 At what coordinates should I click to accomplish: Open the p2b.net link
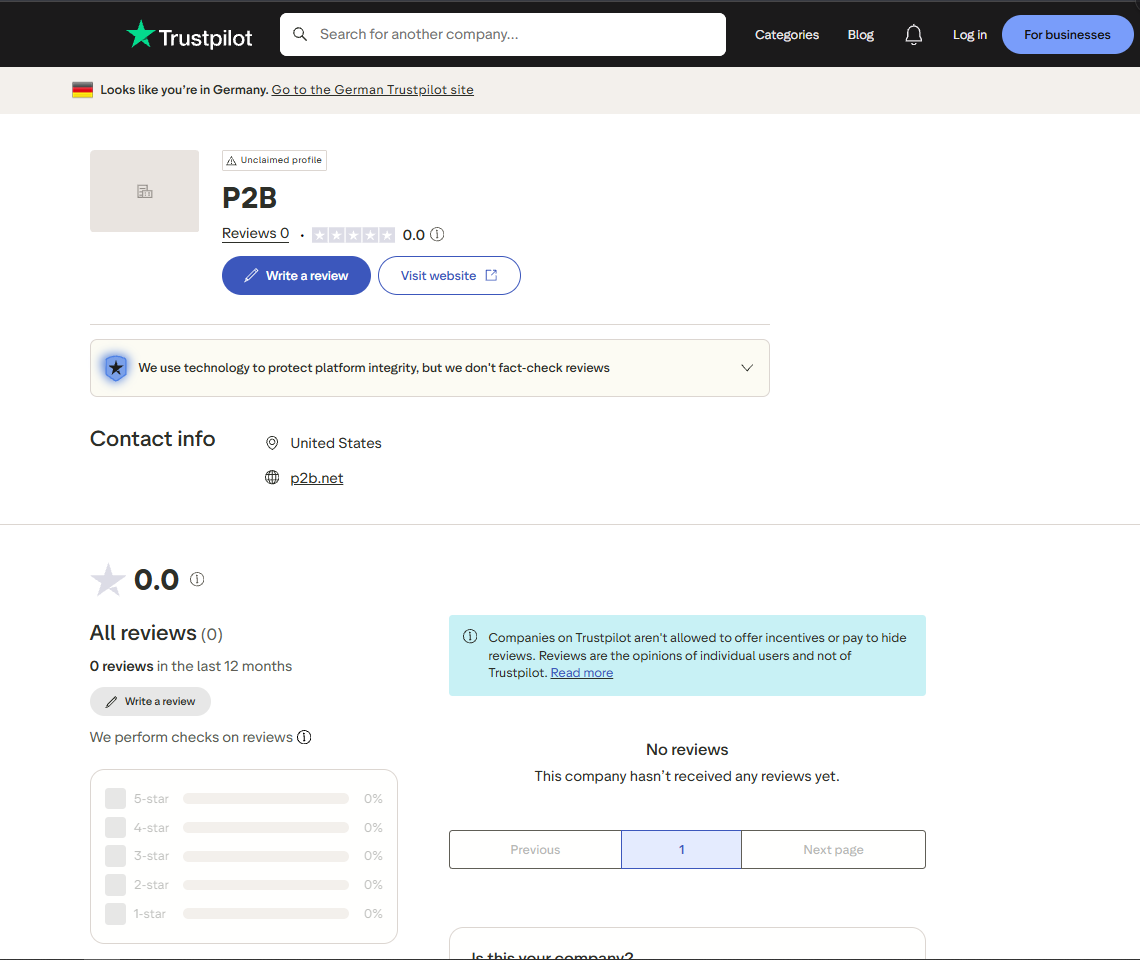click(316, 478)
